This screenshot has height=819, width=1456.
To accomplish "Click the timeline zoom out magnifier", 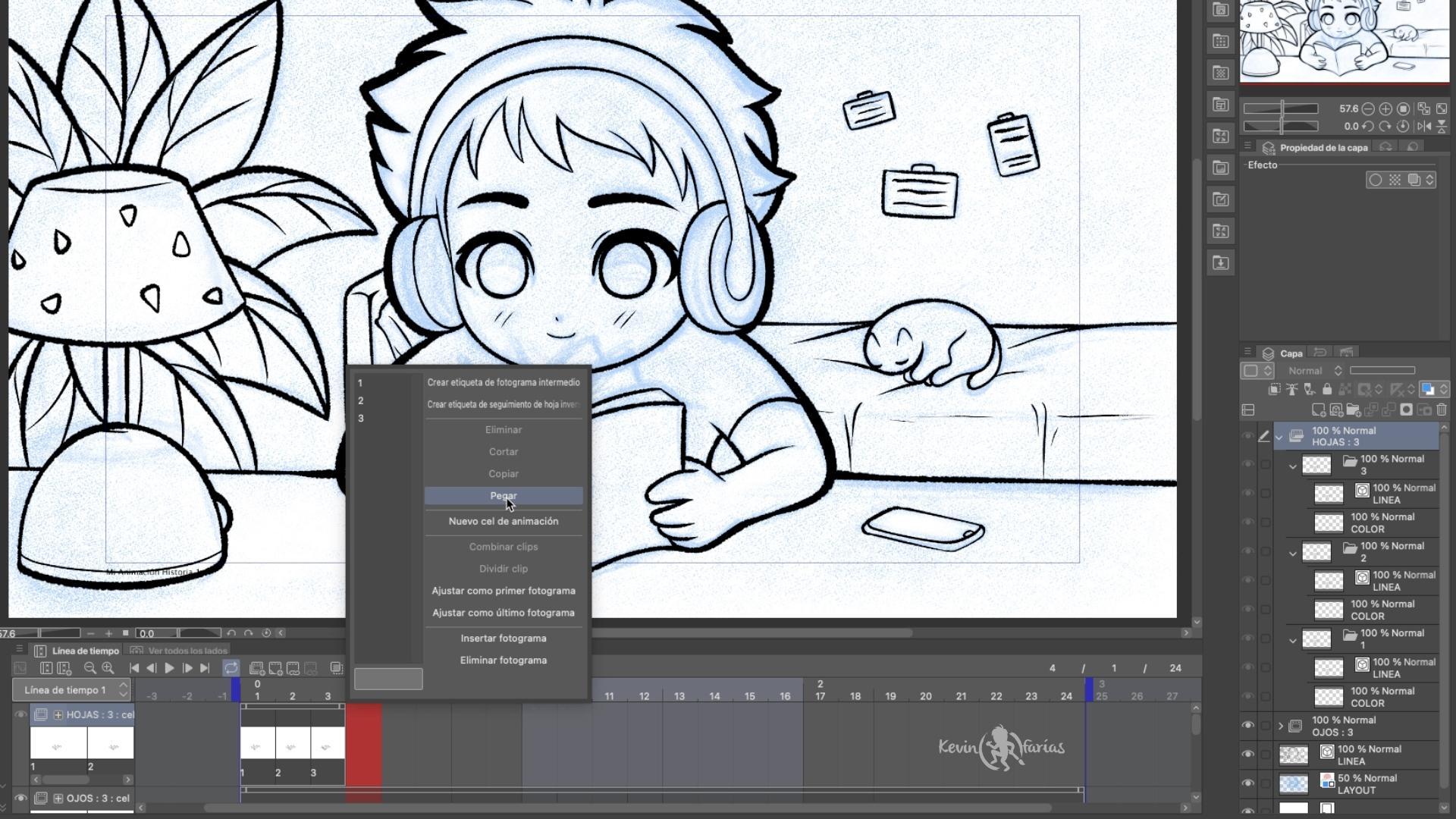I will coord(89,668).
